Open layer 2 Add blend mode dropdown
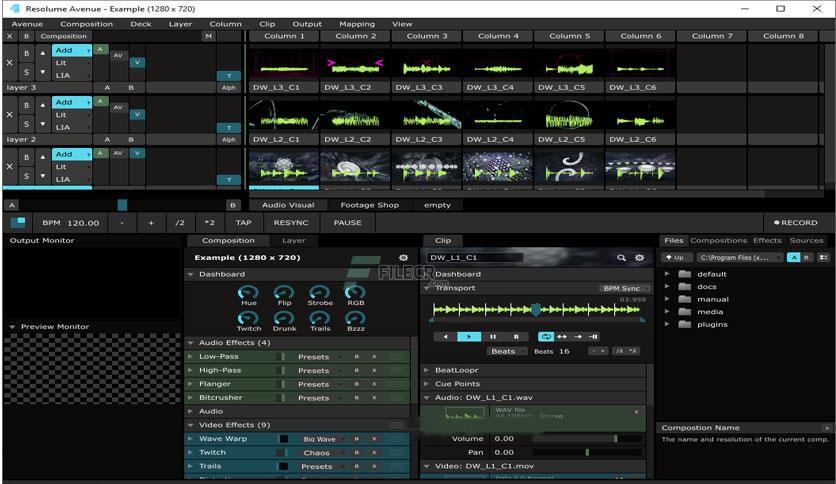 72,102
